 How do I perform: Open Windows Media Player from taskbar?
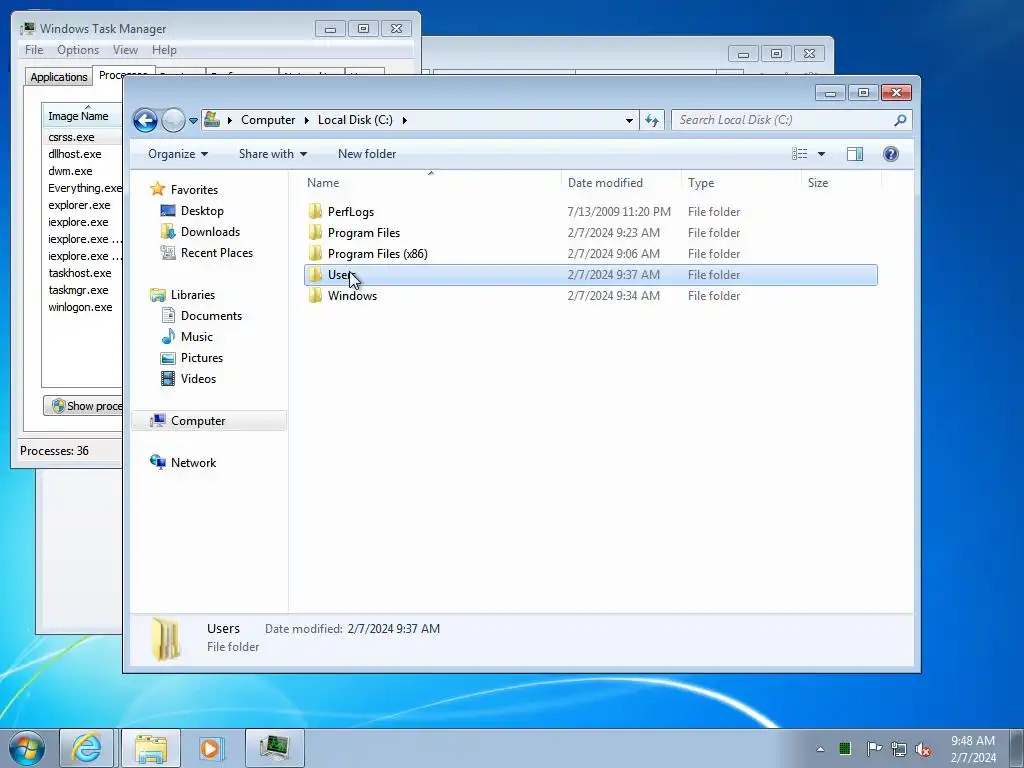coord(211,748)
